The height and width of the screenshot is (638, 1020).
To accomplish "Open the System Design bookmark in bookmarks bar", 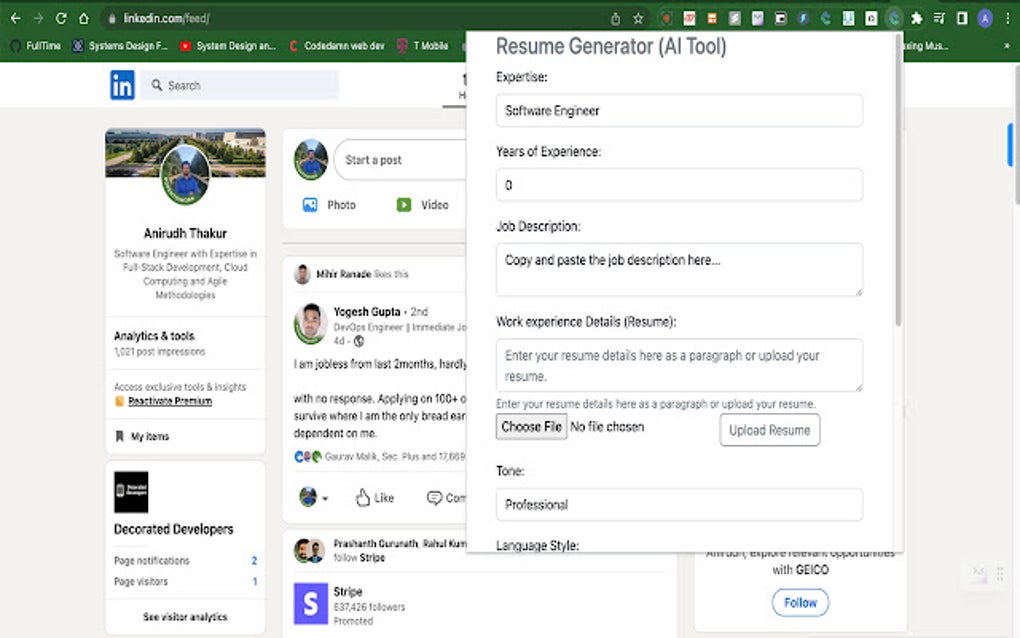I will [x=228, y=45].
